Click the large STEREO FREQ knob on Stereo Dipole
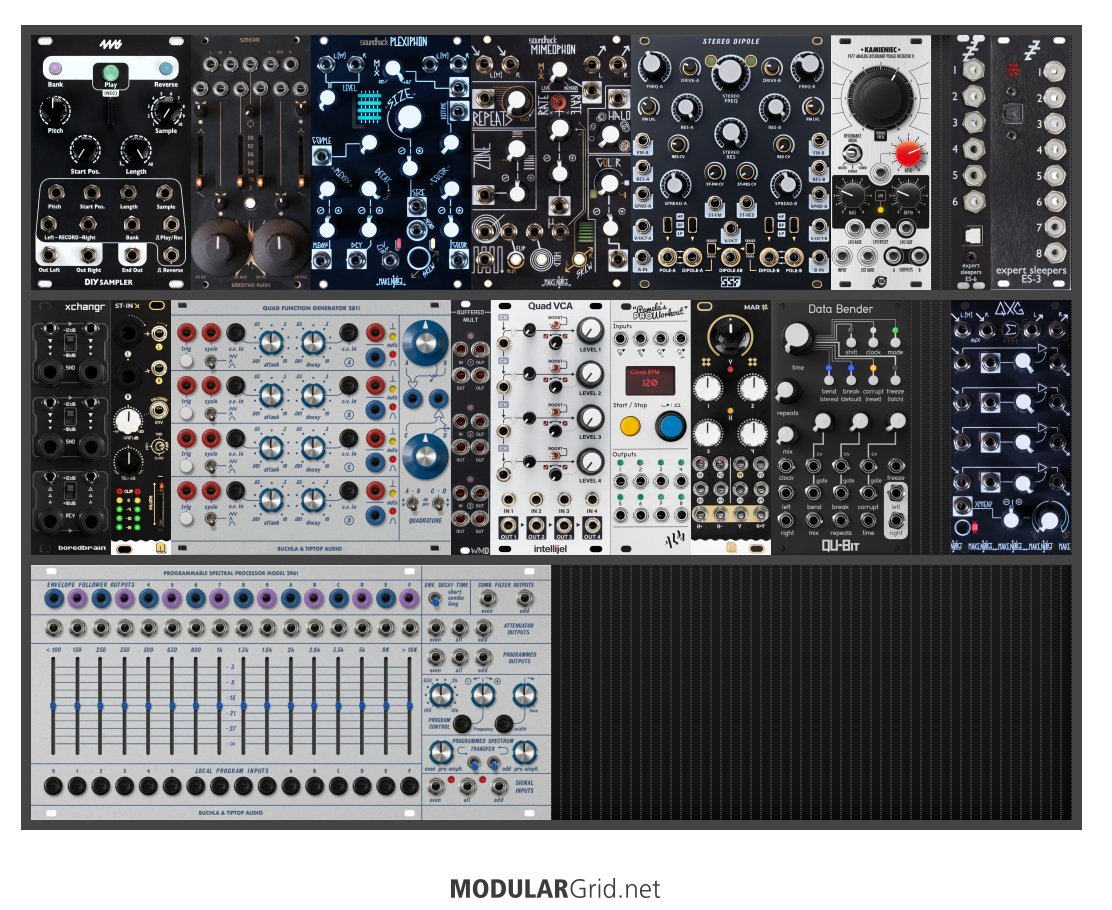Screen dimensions: 1112x910 [x=730, y=72]
